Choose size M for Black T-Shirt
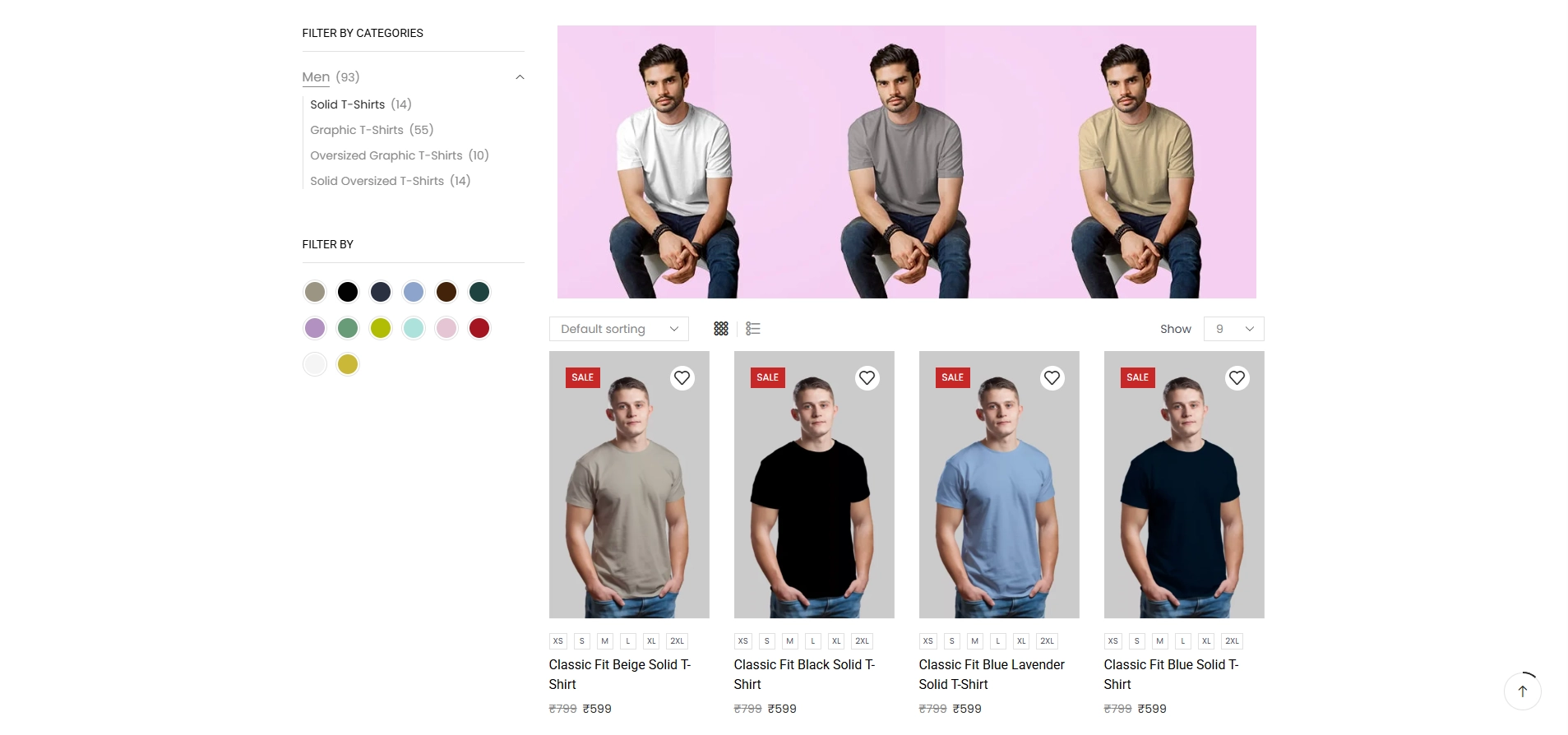 (x=790, y=641)
